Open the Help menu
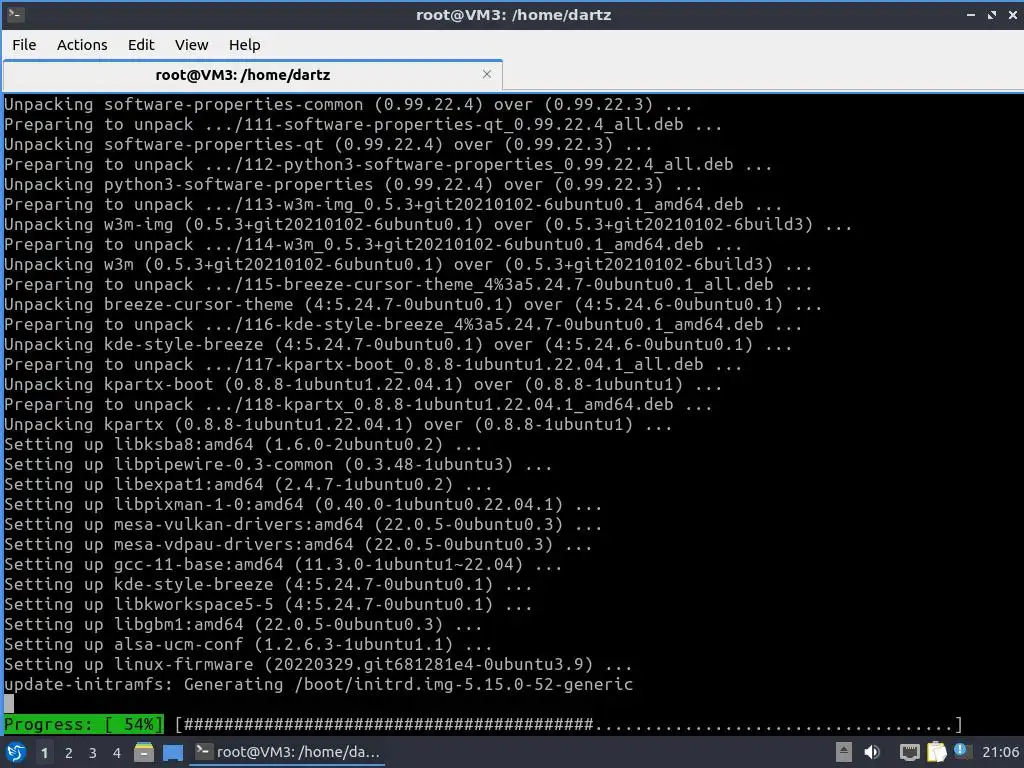This screenshot has width=1024, height=768. [244, 44]
